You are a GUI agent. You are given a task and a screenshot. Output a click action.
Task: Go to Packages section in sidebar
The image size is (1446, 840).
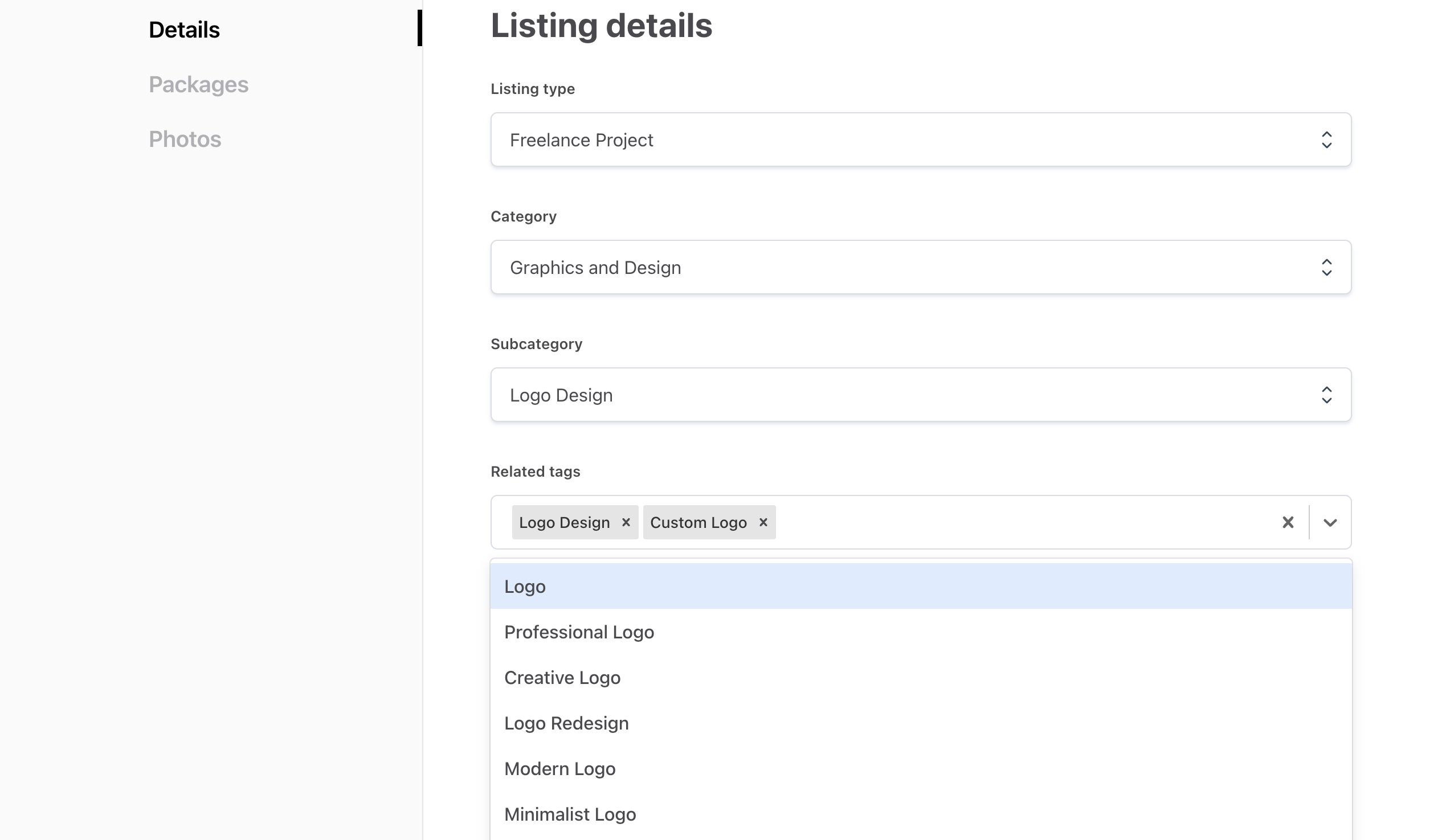pos(198,85)
